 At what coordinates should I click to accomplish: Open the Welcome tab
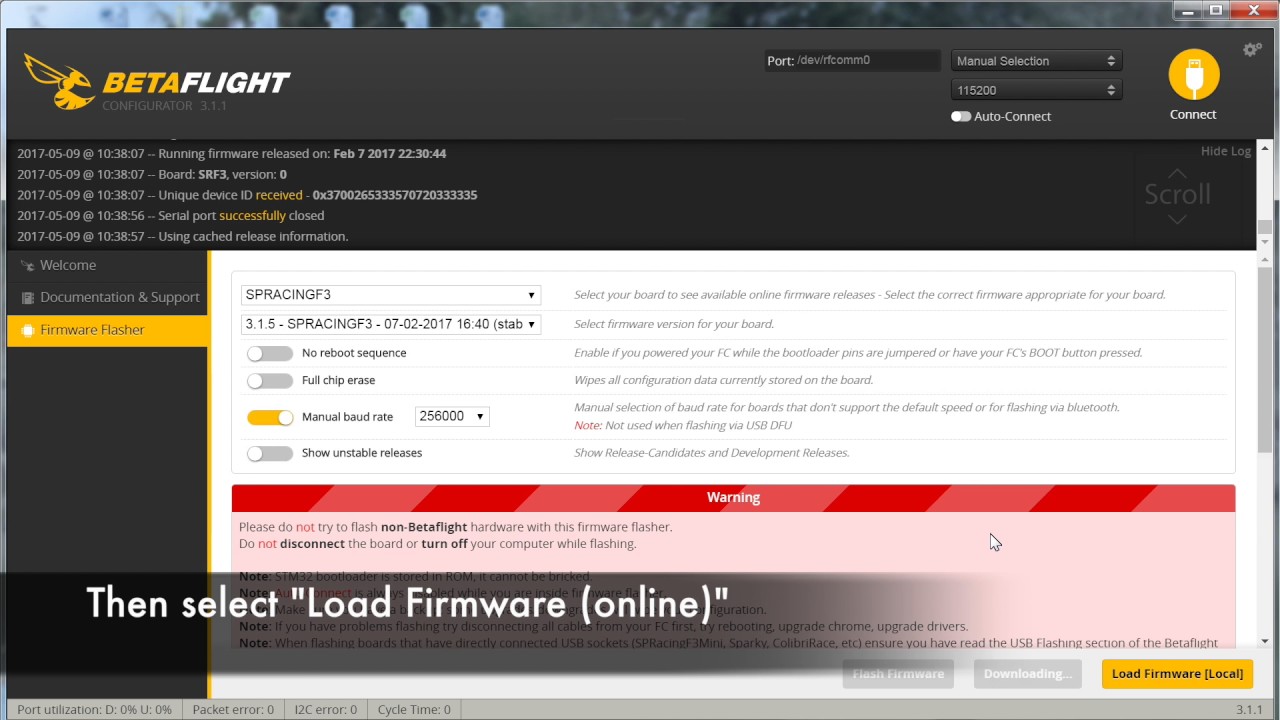pyautogui.click(x=108, y=265)
